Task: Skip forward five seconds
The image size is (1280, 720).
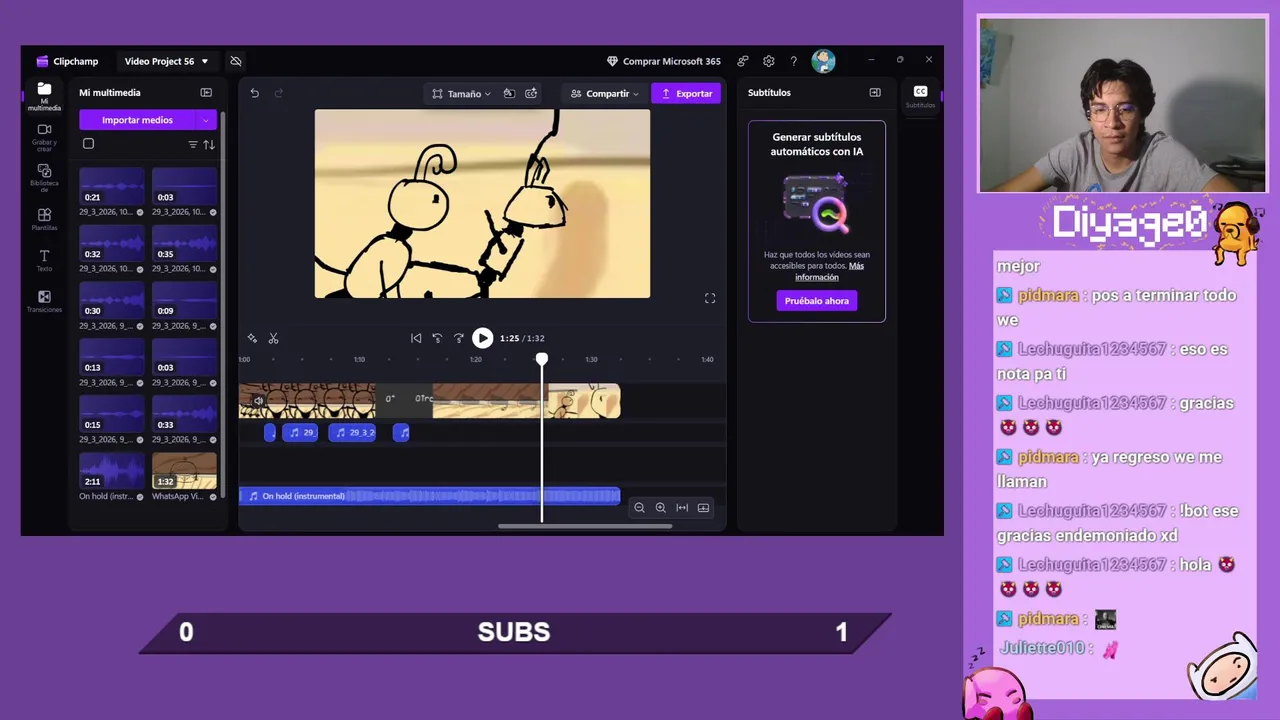Action: point(459,338)
